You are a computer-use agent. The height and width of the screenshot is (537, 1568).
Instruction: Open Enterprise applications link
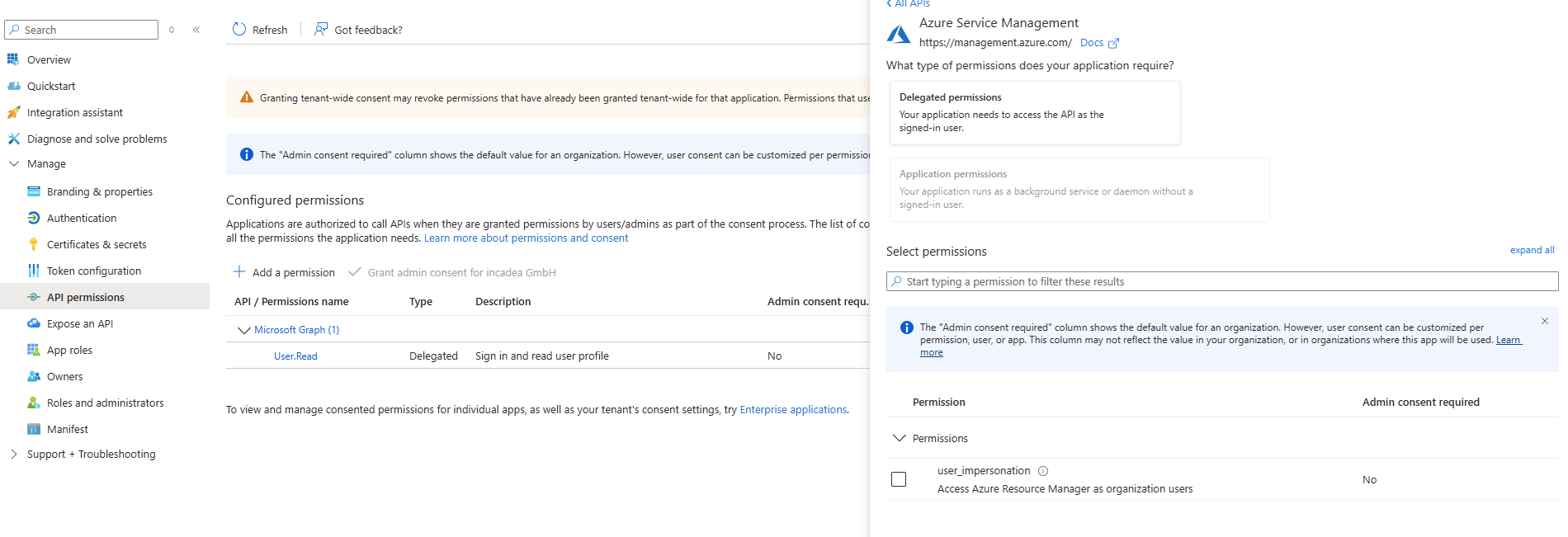pyautogui.click(x=793, y=409)
